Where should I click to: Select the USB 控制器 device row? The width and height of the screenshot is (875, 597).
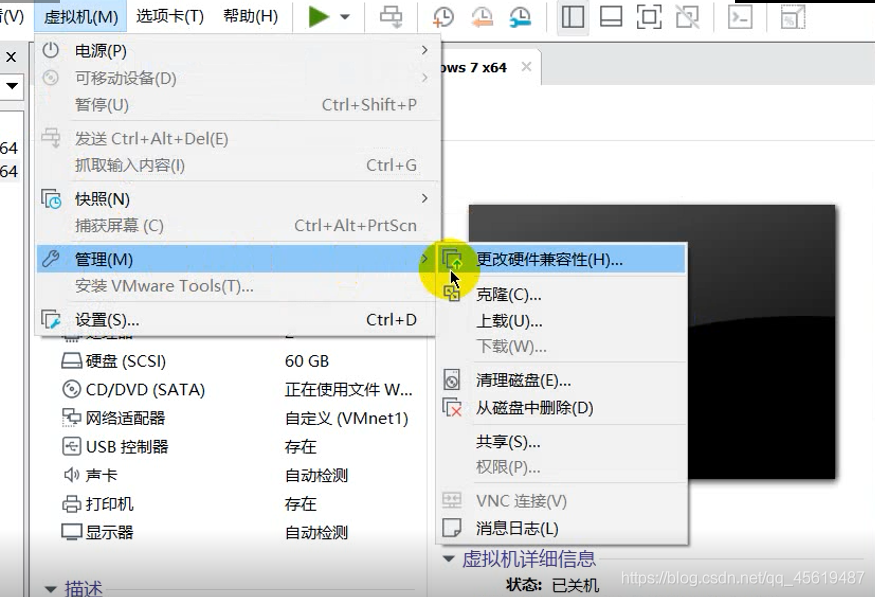[x=238, y=446]
